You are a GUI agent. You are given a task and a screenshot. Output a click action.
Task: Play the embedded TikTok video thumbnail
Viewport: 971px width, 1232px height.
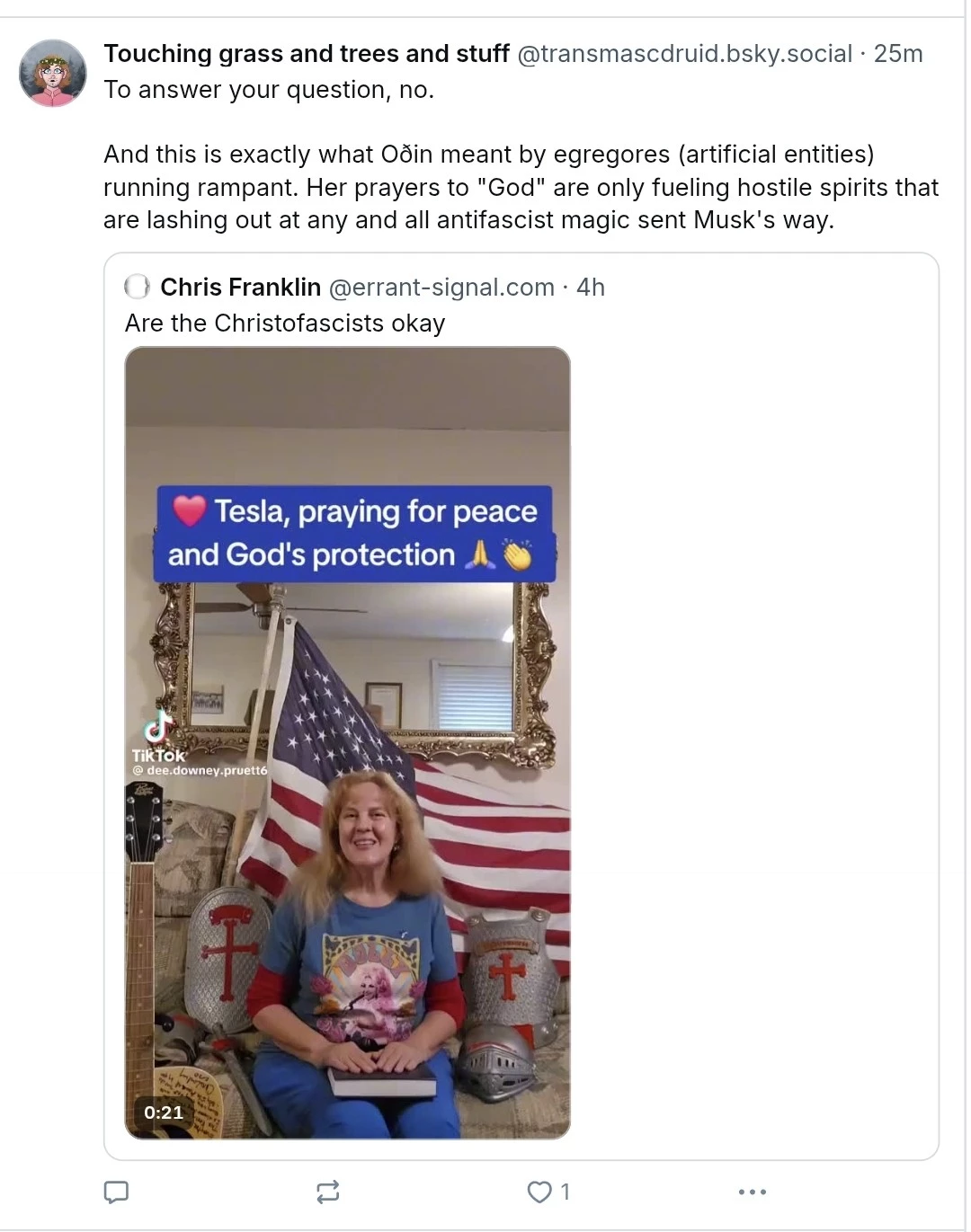348,742
